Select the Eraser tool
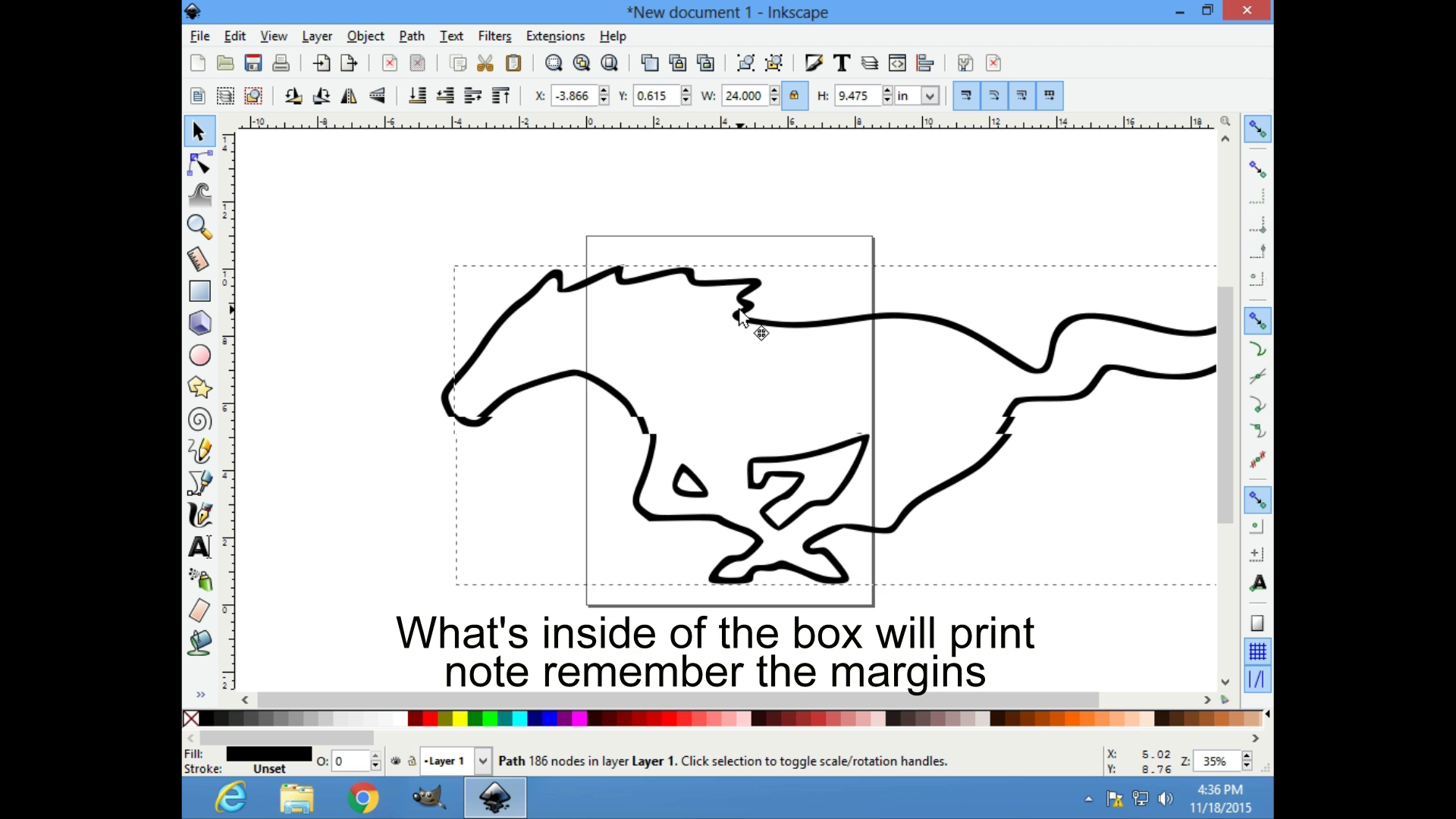The image size is (1456, 819). (x=199, y=610)
